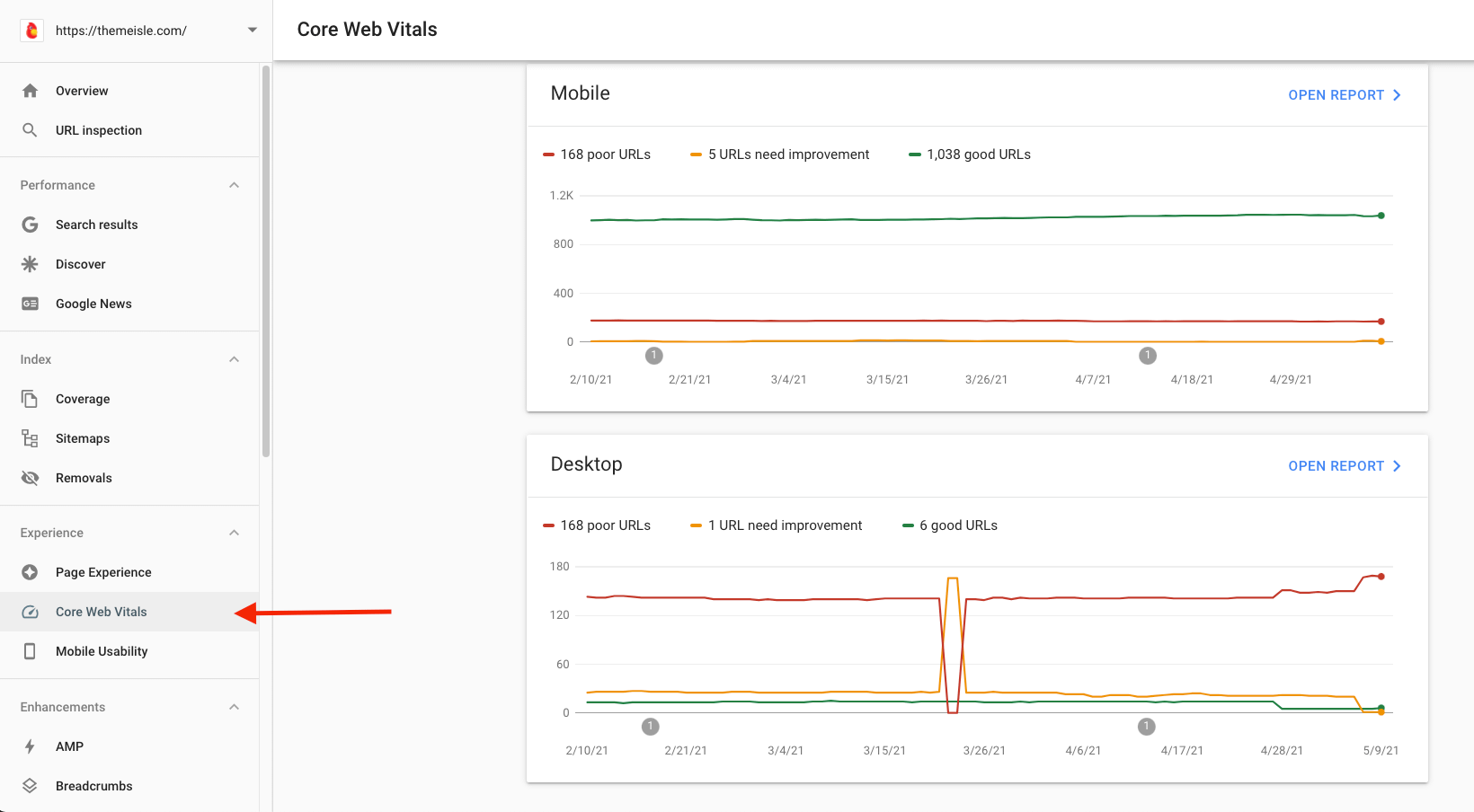Open the Desktop Core Web Vitals report
The image size is (1474, 812).
pyautogui.click(x=1344, y=465)
